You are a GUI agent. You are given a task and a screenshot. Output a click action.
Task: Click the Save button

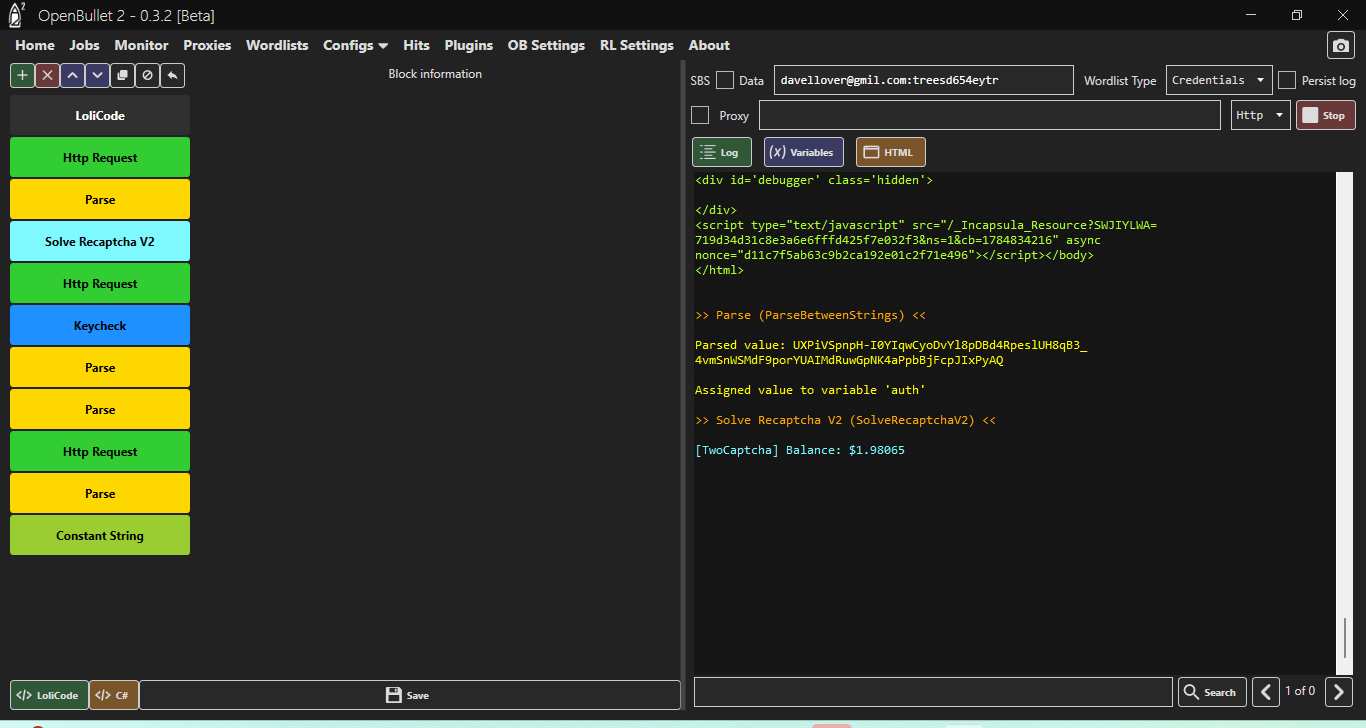(x=409, y=695)
